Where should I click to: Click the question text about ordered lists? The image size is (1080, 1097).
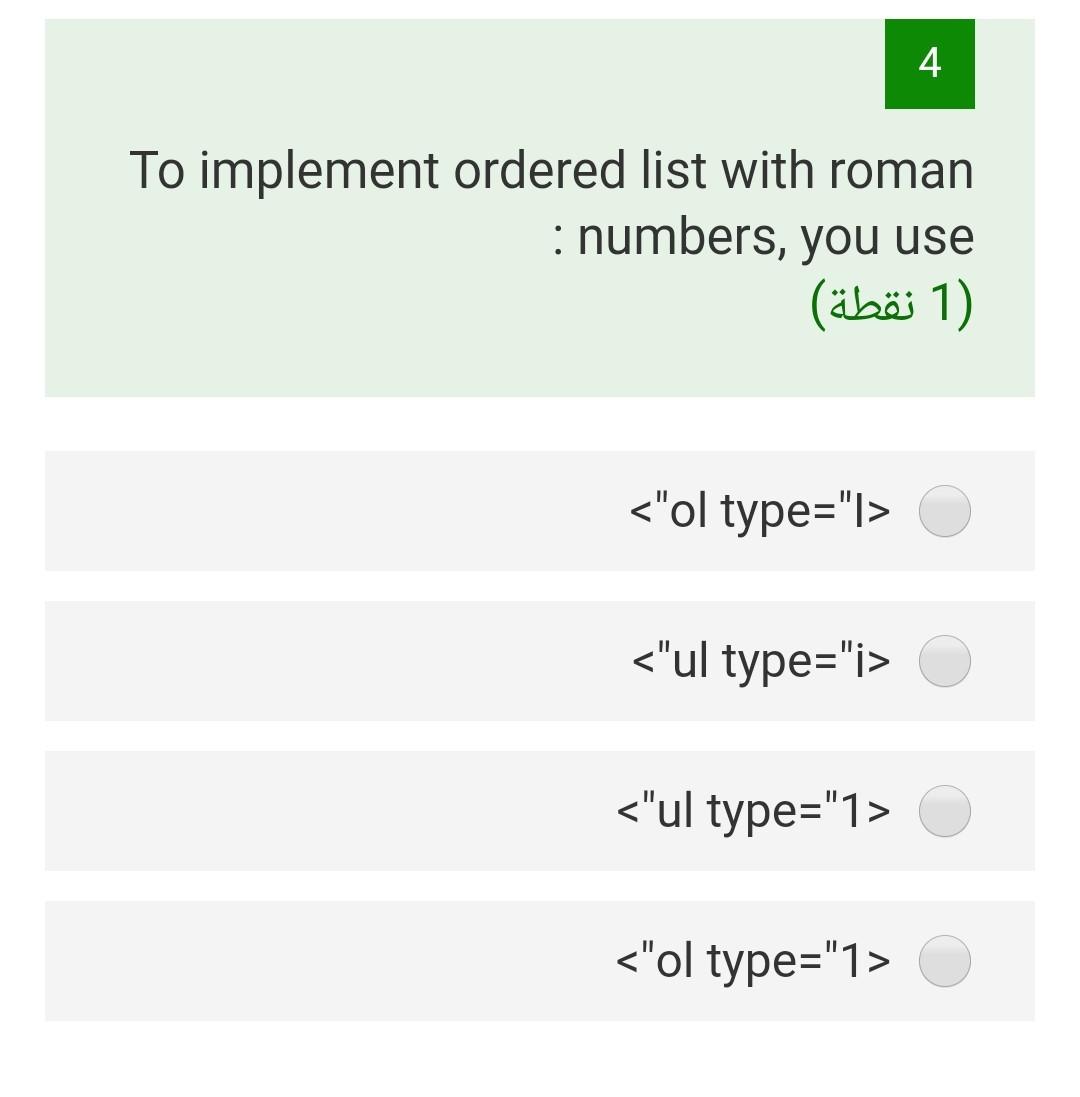tap(550, 200)
